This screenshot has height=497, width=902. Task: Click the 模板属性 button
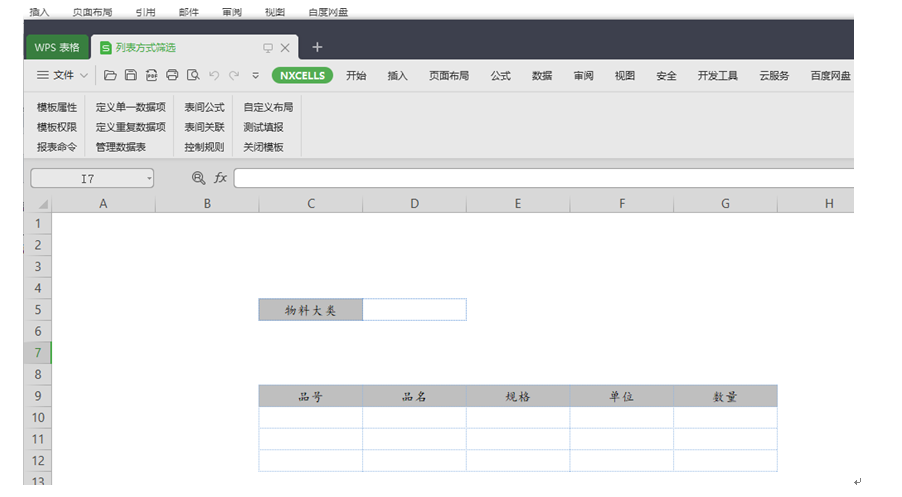coord(57,107)
